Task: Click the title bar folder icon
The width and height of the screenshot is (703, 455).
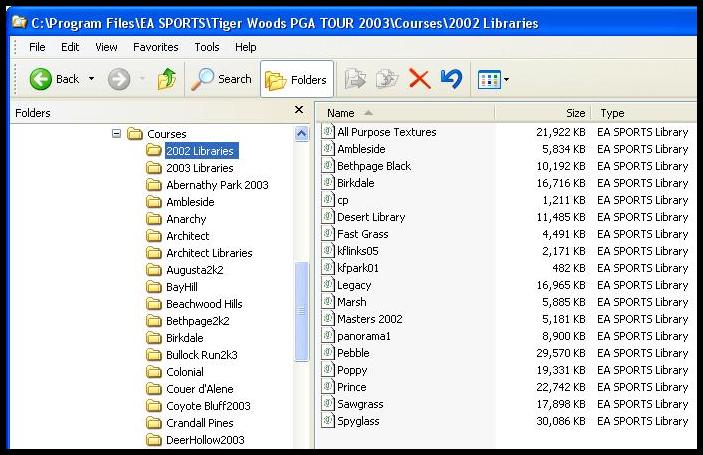Action: tap(19, 22)
